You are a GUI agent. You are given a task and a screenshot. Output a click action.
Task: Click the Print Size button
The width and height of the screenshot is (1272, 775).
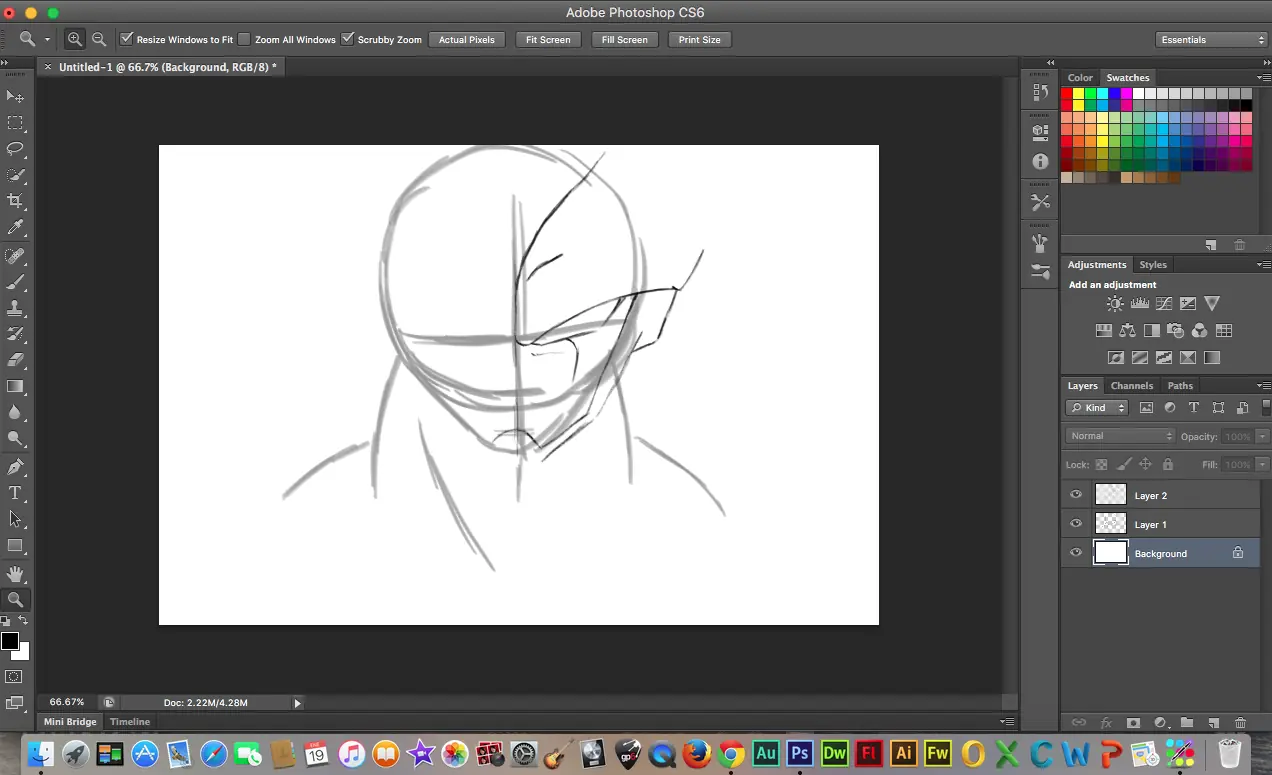699,39
